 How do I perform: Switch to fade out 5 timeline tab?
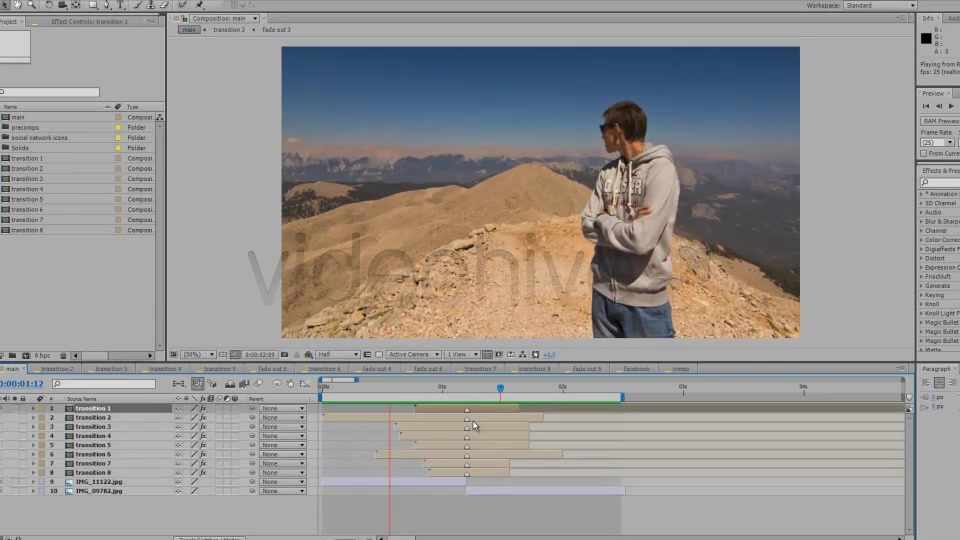pyautogui.click(x=271, y=369)
